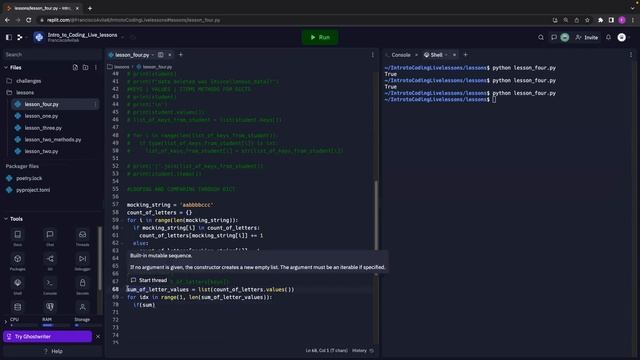Viewport: 640px width, 360px height.
Task: Dismiss the Try Ghostwriter banner
Action: tap(98, 336)
